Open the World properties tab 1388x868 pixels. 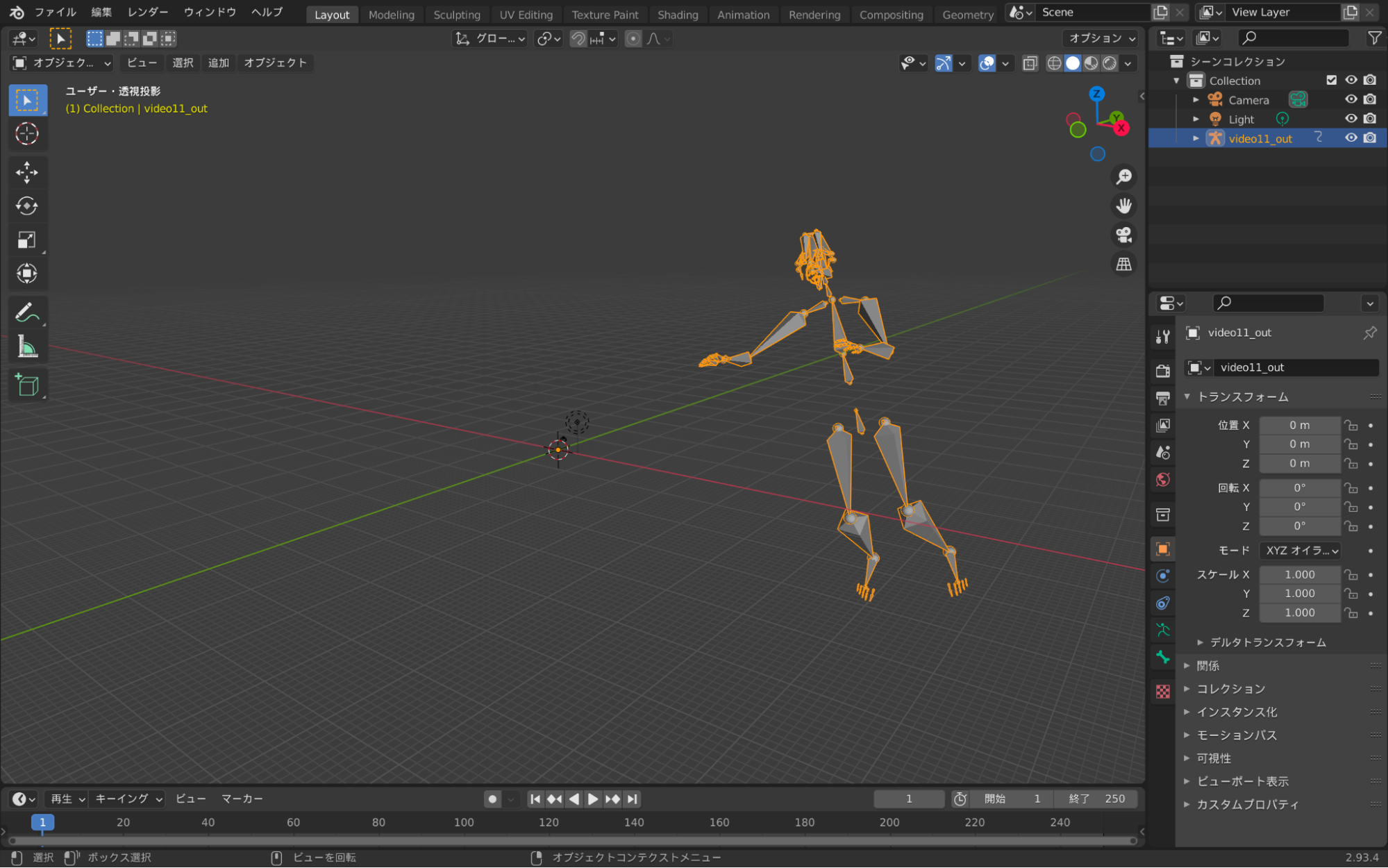pyautogui.click(x=1163, y=480)
